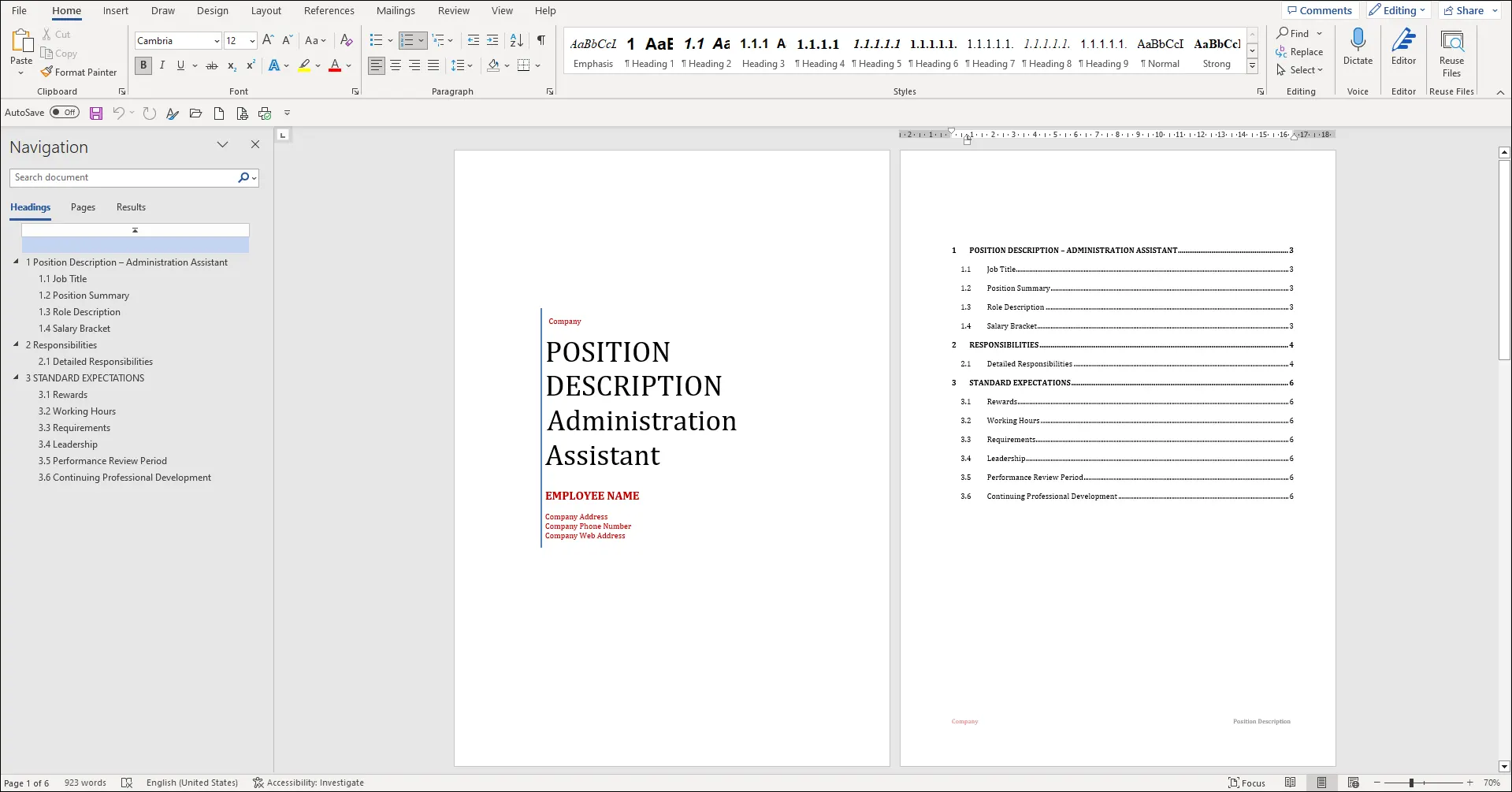This screenshot has width=1512, height=792.
Task: Switch to Results tab in Navigation
Action: click(131, 207)
